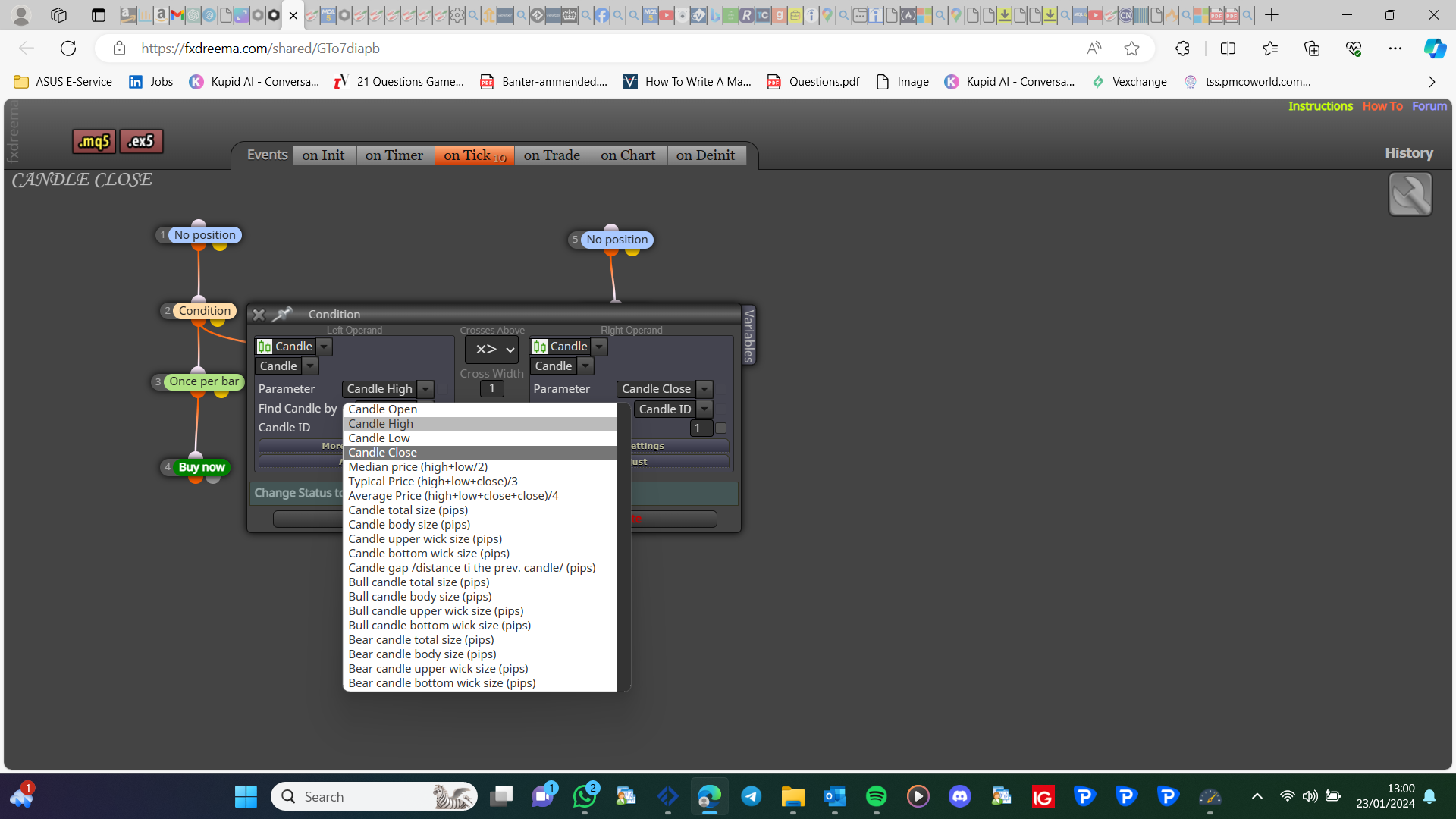Open Outlook from the taskbar
The height and width of the screenshot is (819, 1456).
pyautogui.click(x=834, y=796)
